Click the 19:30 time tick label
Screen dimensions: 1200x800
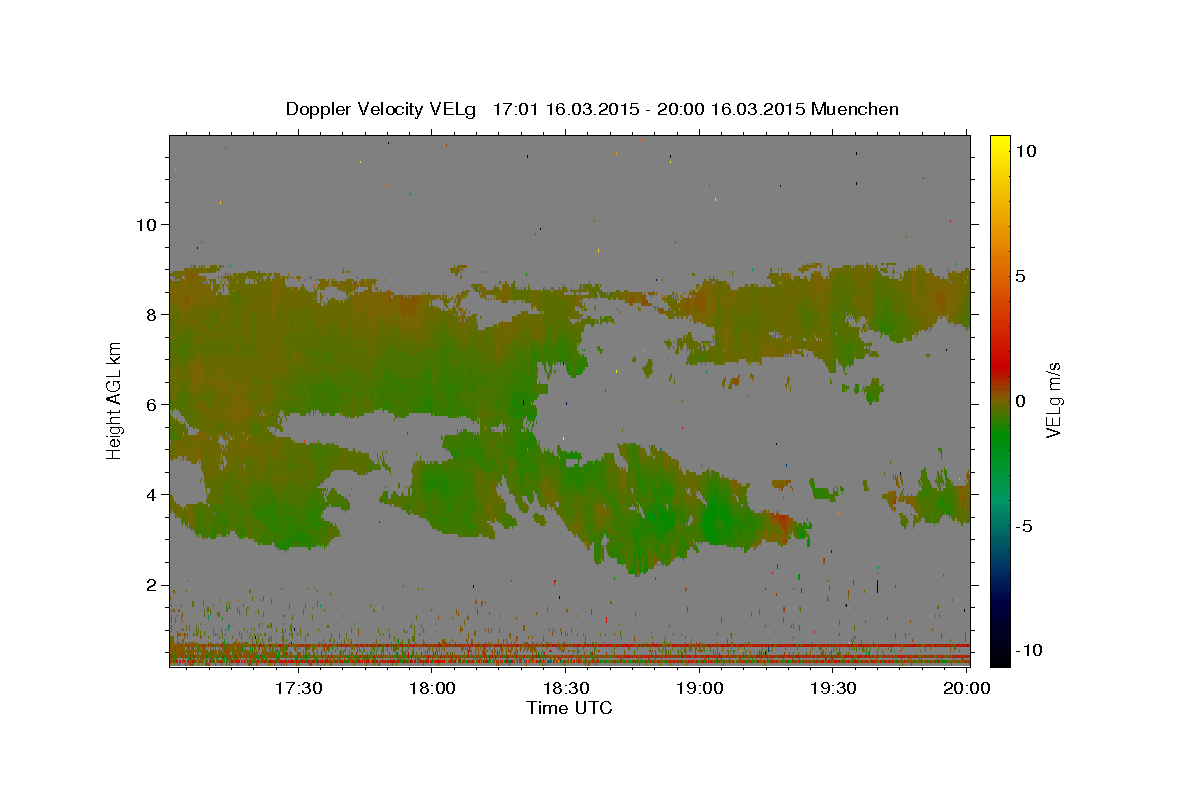point(833,689)
